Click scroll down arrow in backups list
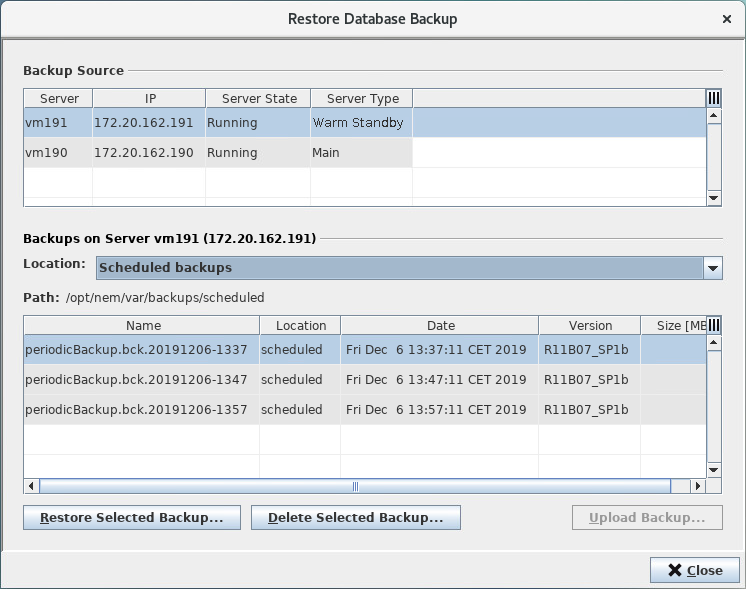This screenshot has height=589, width=746. tap(714, 469)
